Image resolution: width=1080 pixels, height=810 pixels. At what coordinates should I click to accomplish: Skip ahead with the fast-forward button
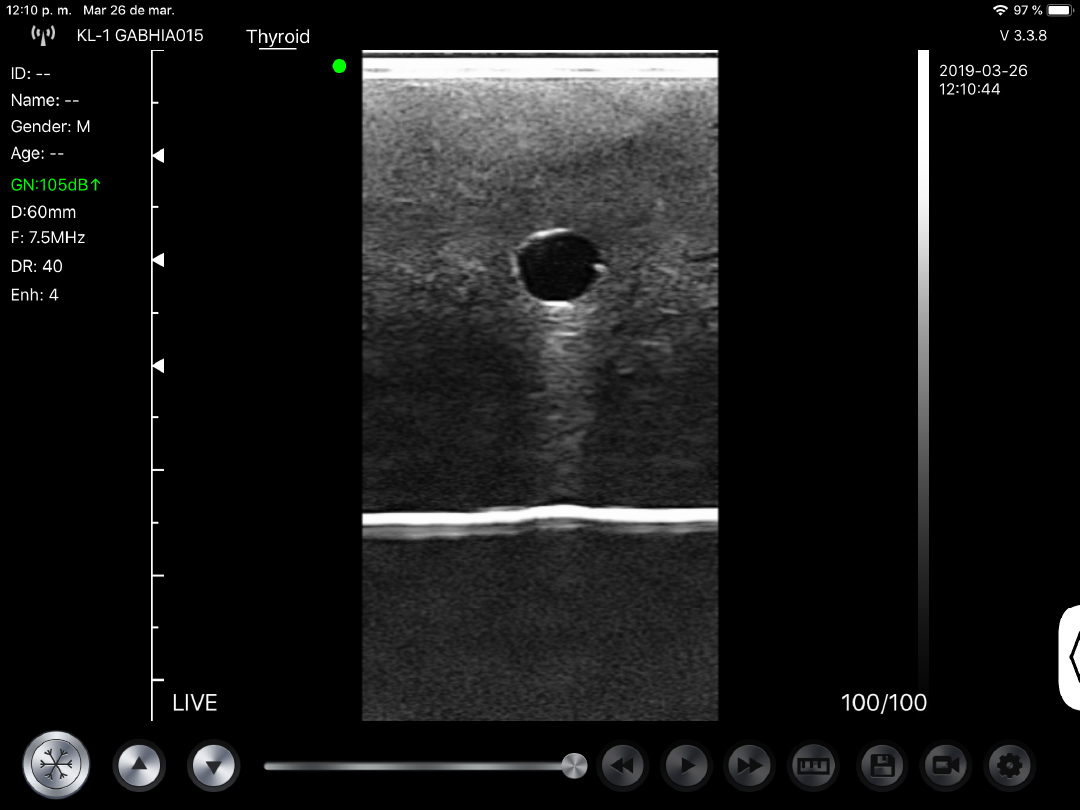pyautogui.click(x=750, y=766)
